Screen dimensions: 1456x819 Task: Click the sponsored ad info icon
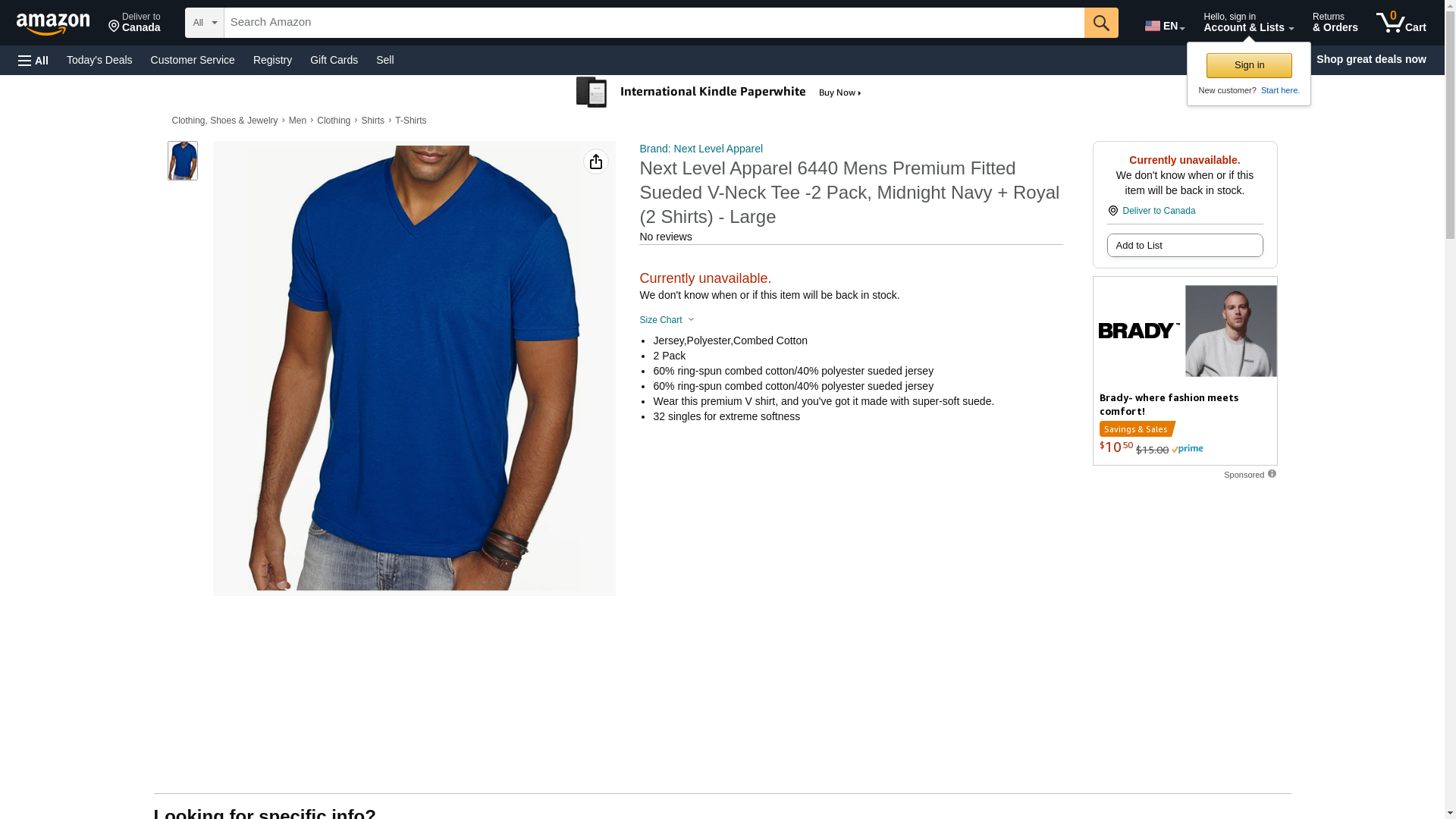click(1272, 474)
